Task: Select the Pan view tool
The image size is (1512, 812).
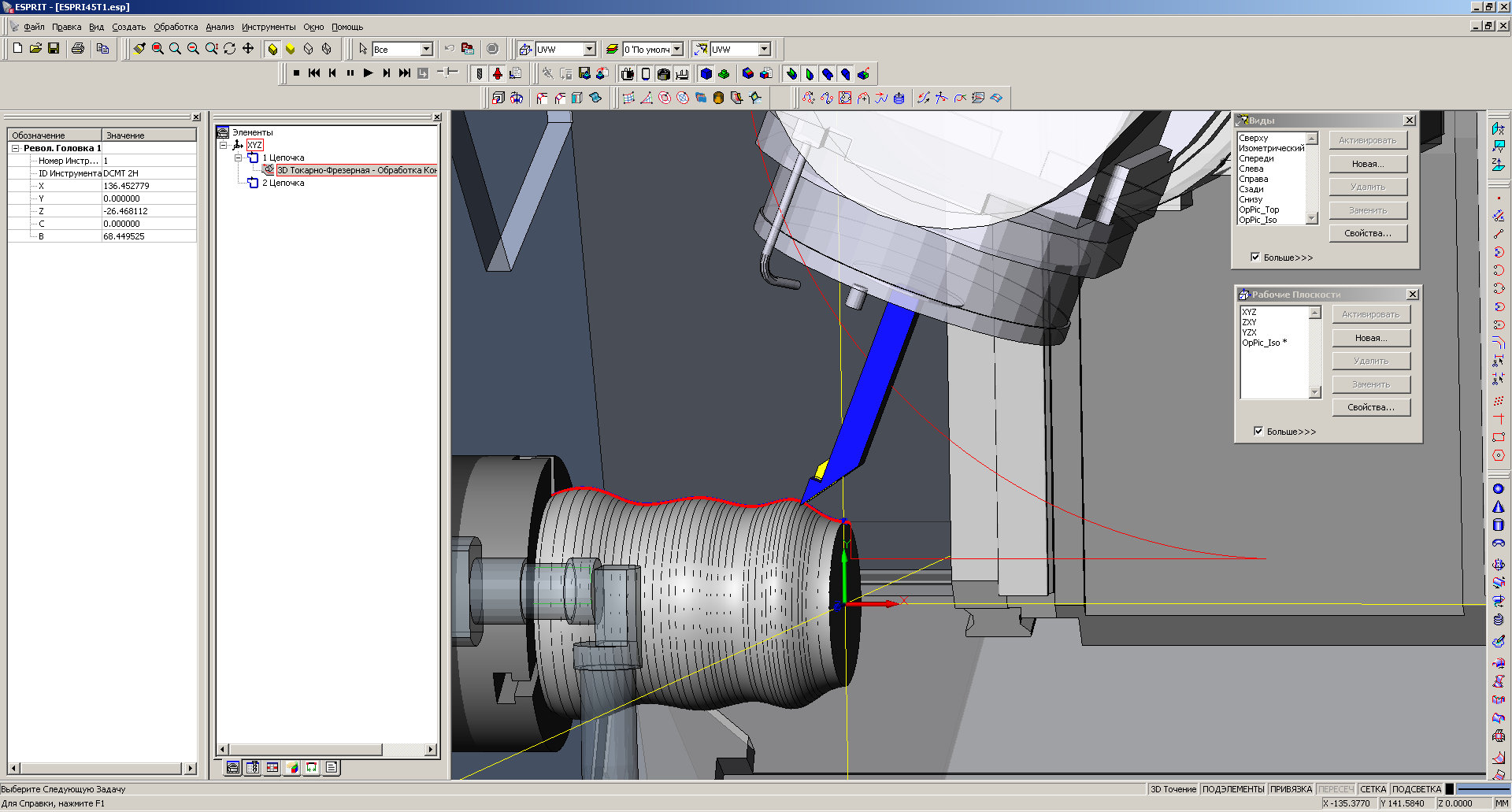Action: [248, 49]
